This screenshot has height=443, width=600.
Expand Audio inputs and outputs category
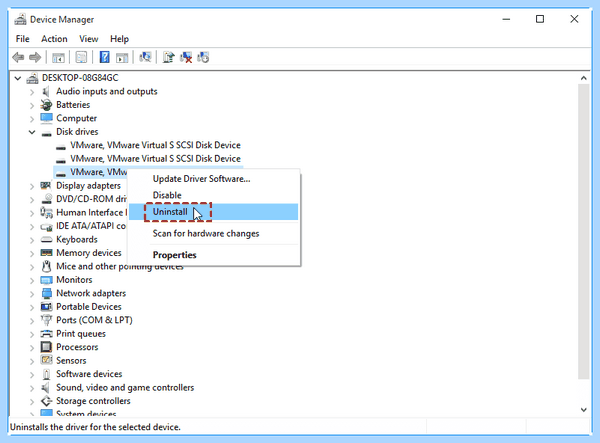[32, 92]
